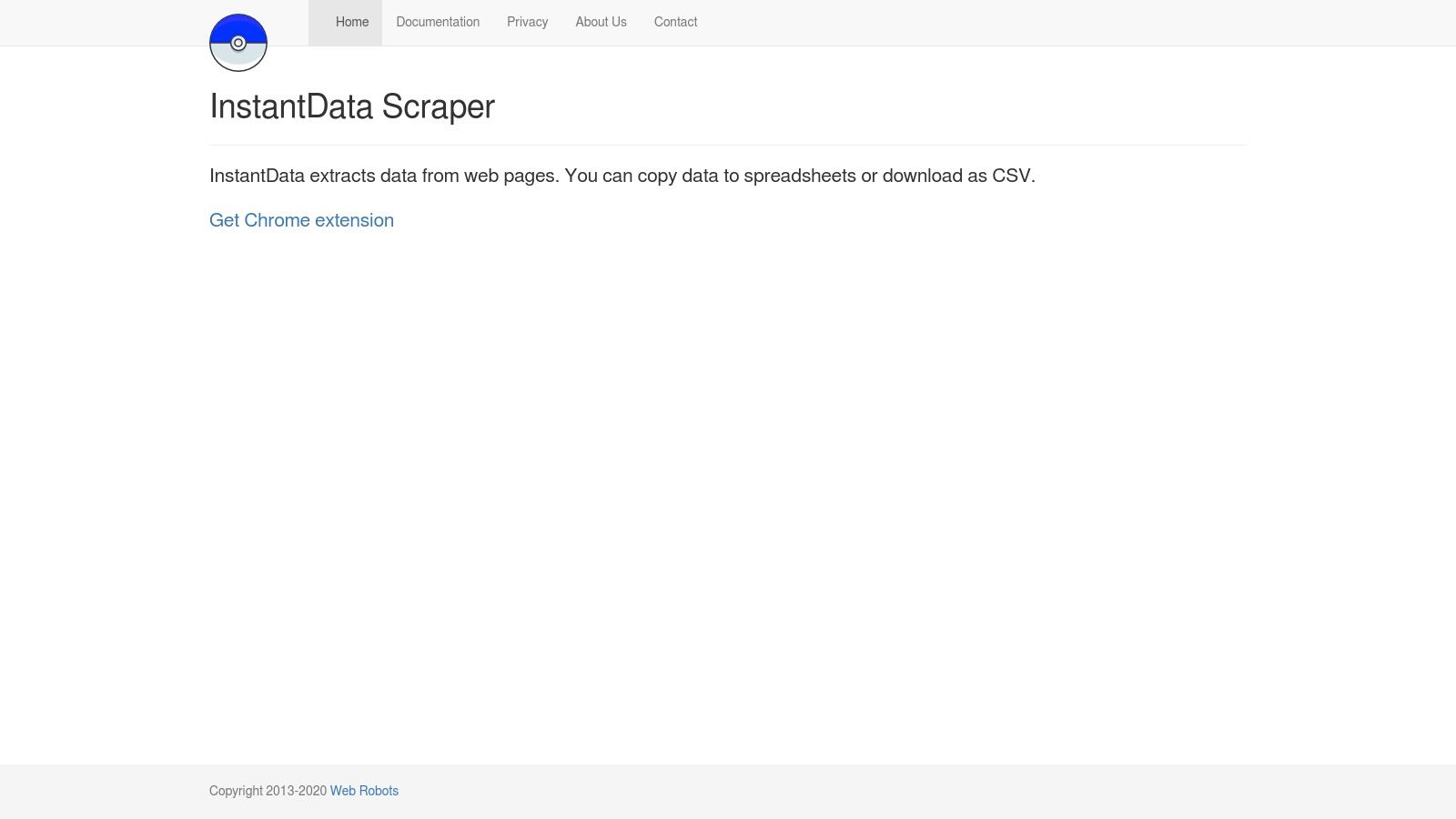Click the highlighted Home navigation item
The height and width of the screenshot is (819, 1456).
(352, 22)
